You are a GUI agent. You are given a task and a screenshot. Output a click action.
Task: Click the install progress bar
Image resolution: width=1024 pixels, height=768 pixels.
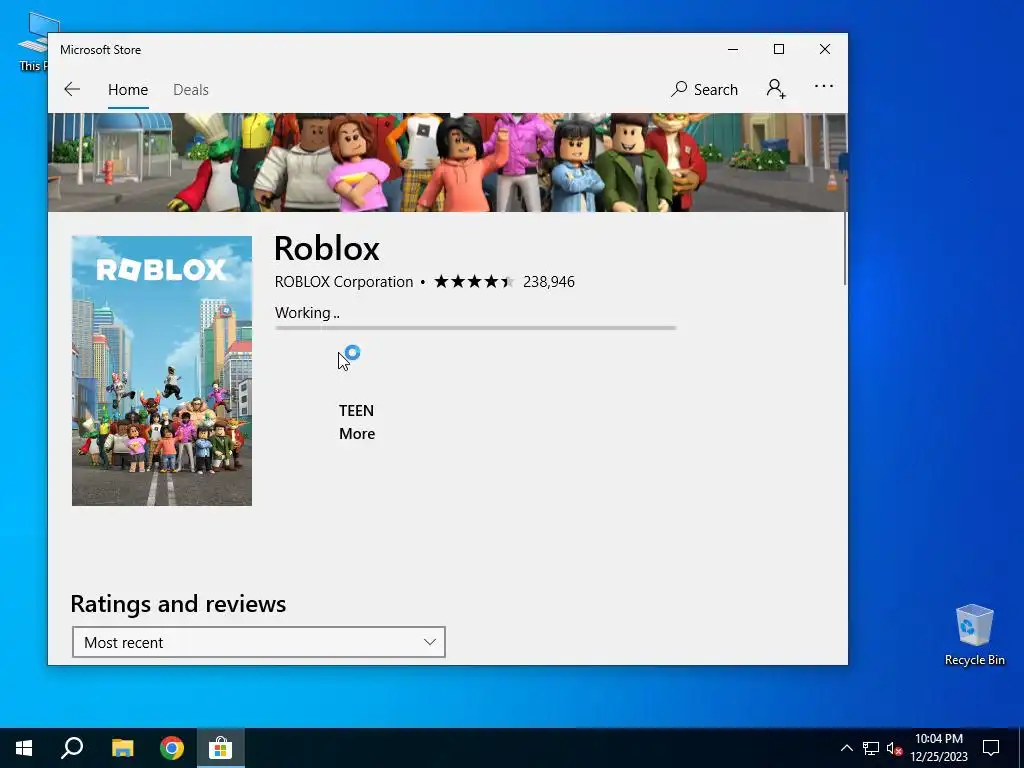coord(475,328)
